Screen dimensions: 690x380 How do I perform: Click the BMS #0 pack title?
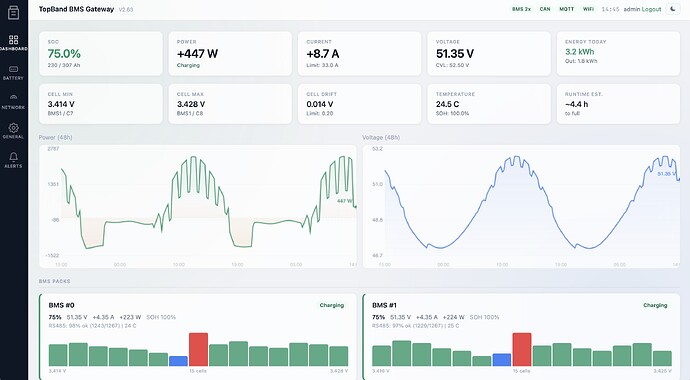point(62,305)
